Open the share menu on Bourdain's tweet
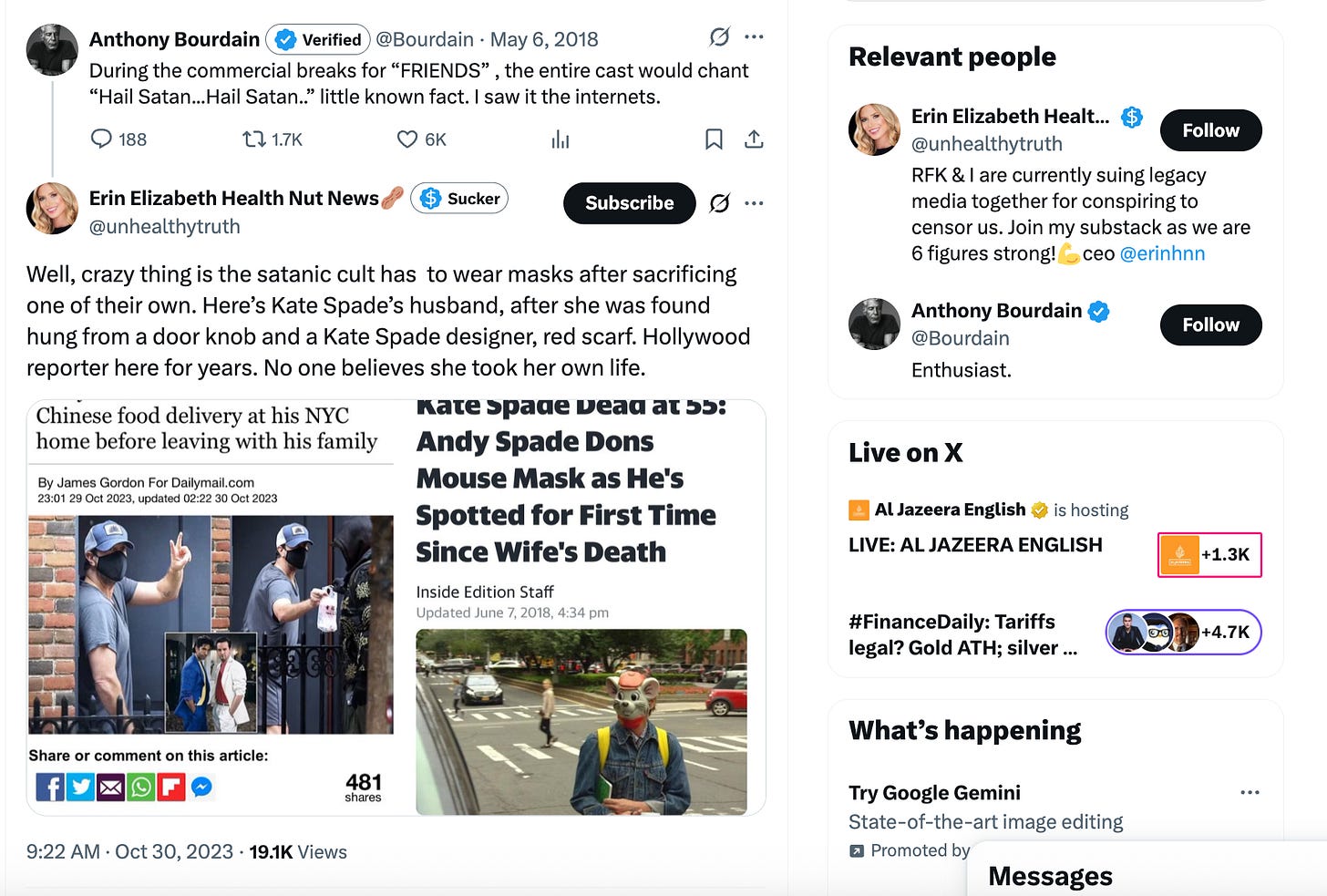 [x=754, y=139]
